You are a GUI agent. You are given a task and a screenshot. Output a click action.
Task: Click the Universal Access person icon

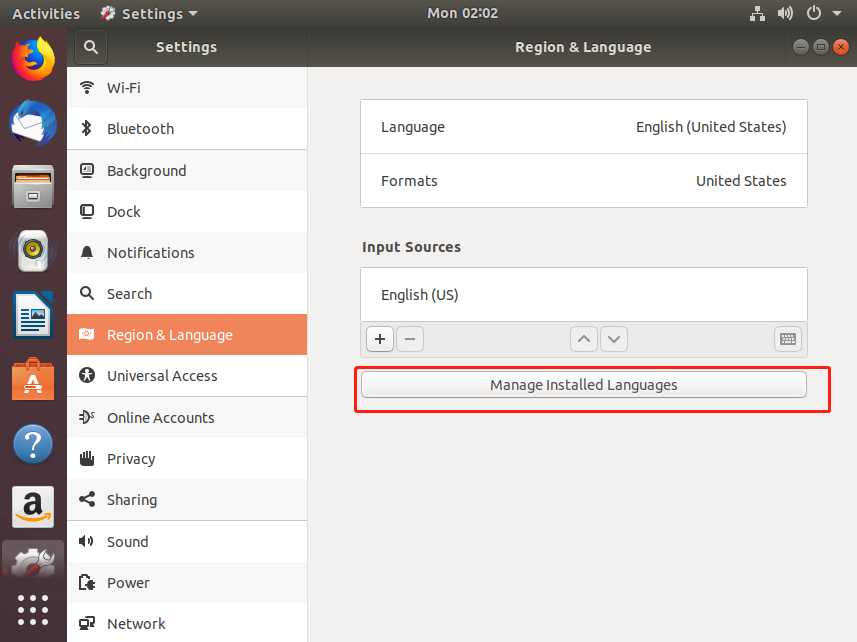(87, 375)
